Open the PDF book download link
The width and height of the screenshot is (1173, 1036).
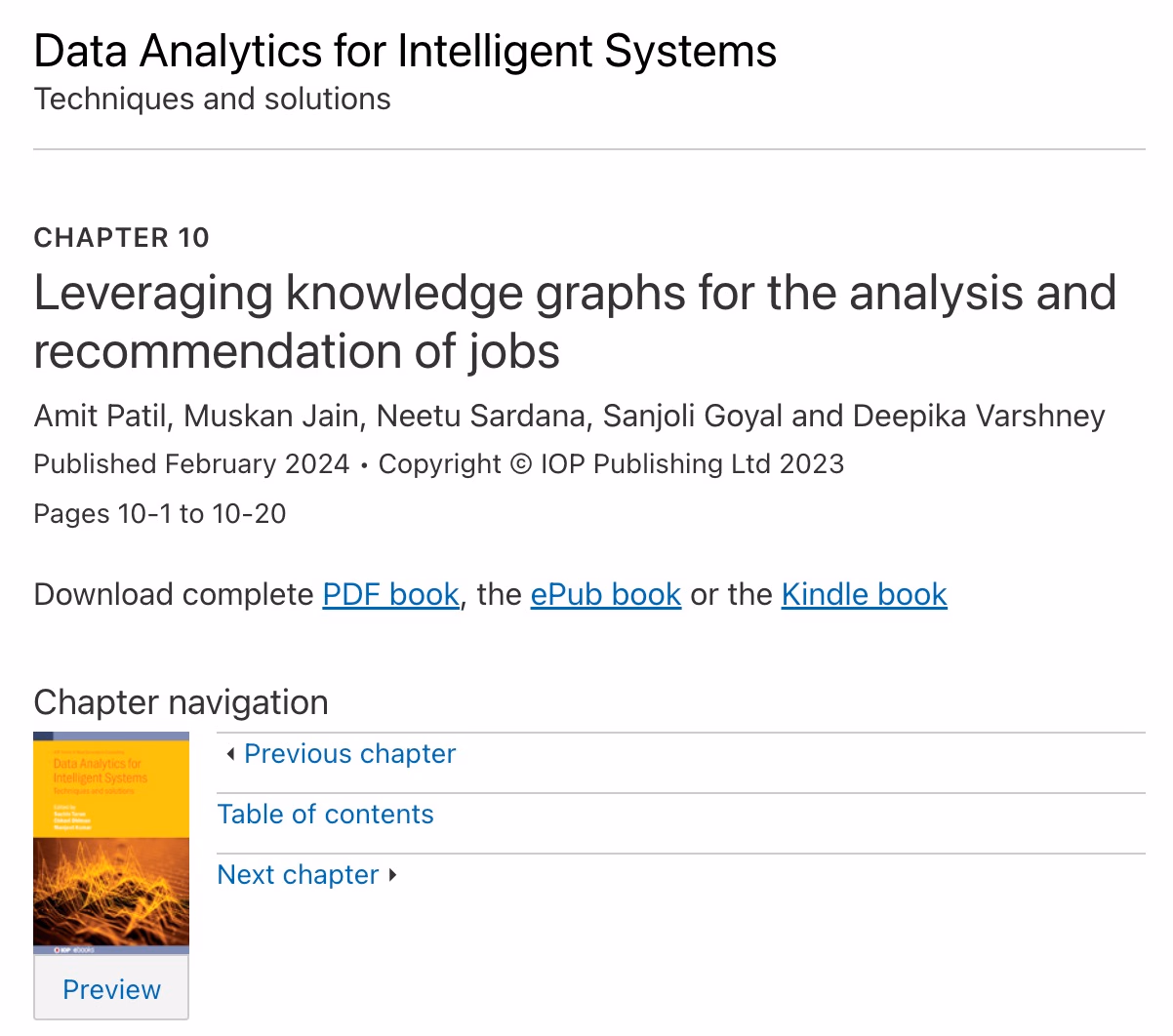(x=390, y=594)
